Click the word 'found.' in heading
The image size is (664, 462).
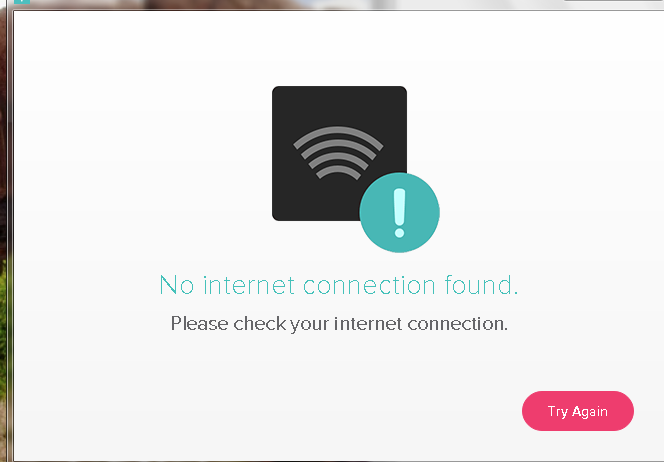click(x=481, y=285)
